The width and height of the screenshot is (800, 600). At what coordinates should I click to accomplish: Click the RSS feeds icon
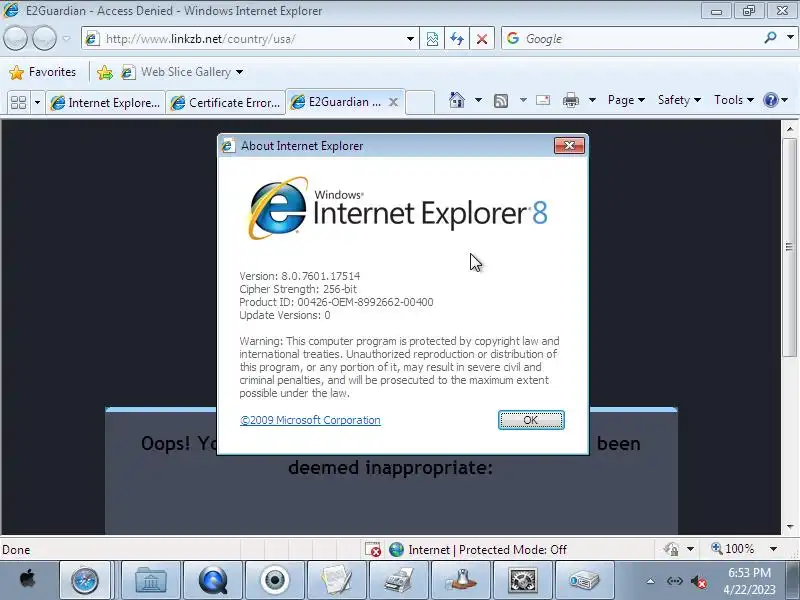(501, 101)
